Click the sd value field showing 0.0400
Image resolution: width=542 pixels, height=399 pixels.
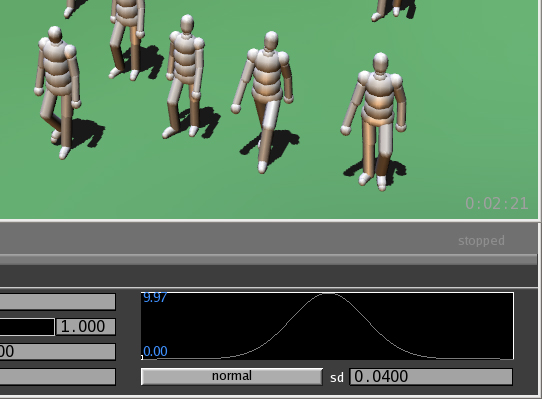pyautogui.click(x=431, y=377)
